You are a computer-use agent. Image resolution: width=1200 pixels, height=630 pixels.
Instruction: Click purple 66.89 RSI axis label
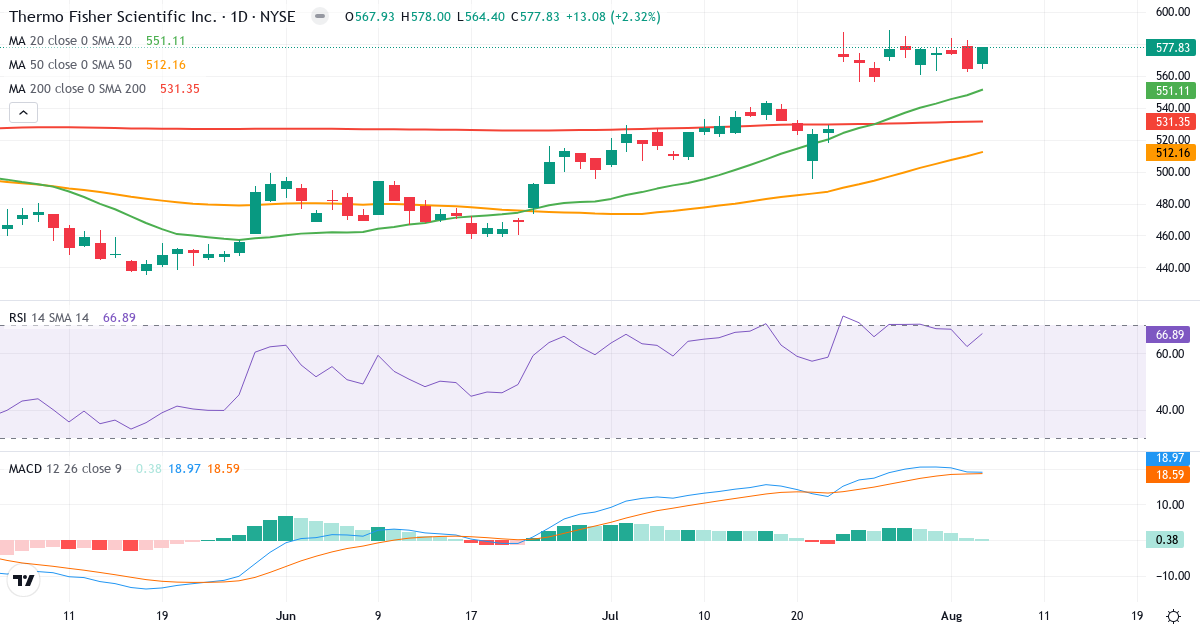click(1167, 335)
